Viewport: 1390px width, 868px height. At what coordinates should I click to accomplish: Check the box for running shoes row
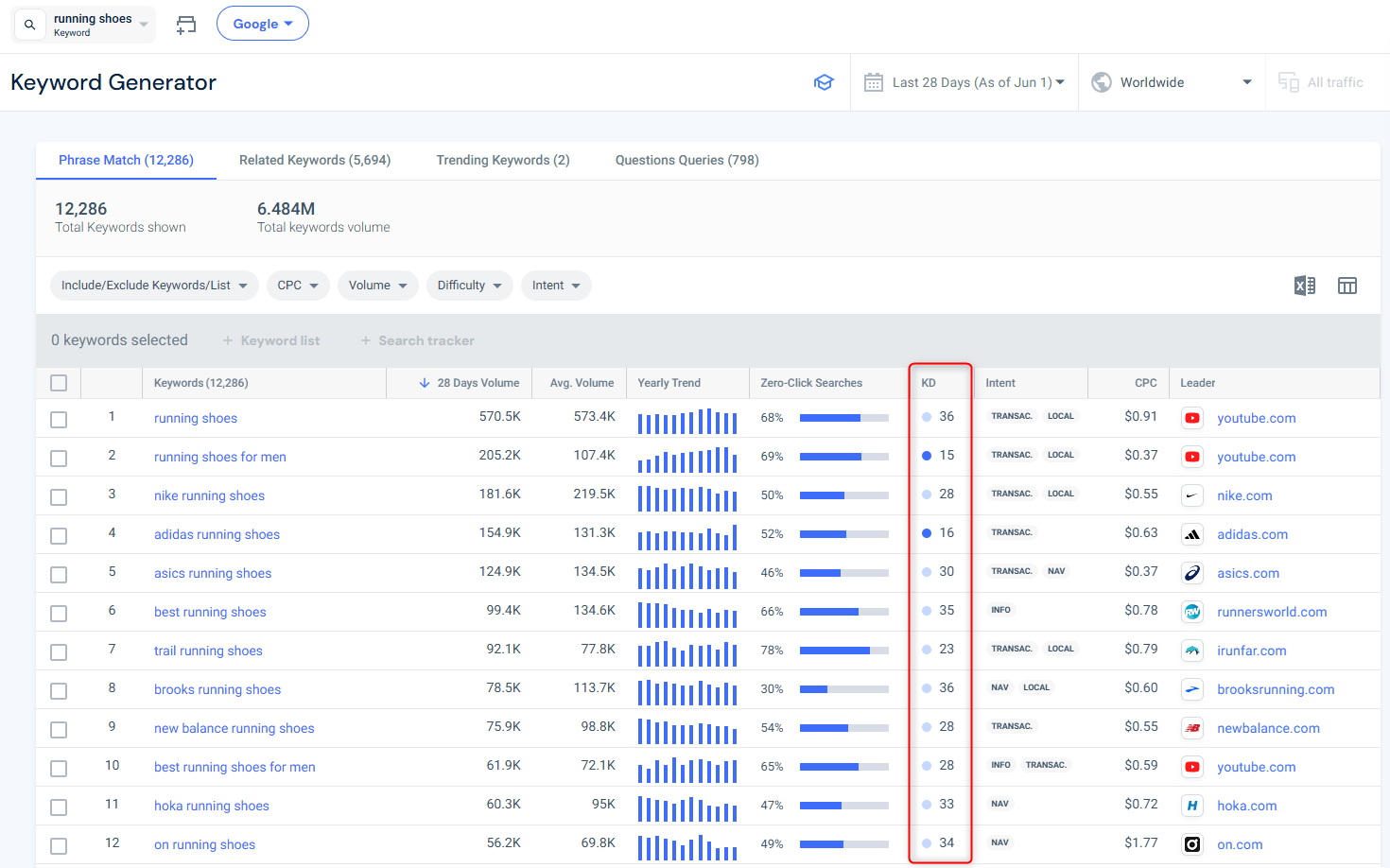(59, 419)
